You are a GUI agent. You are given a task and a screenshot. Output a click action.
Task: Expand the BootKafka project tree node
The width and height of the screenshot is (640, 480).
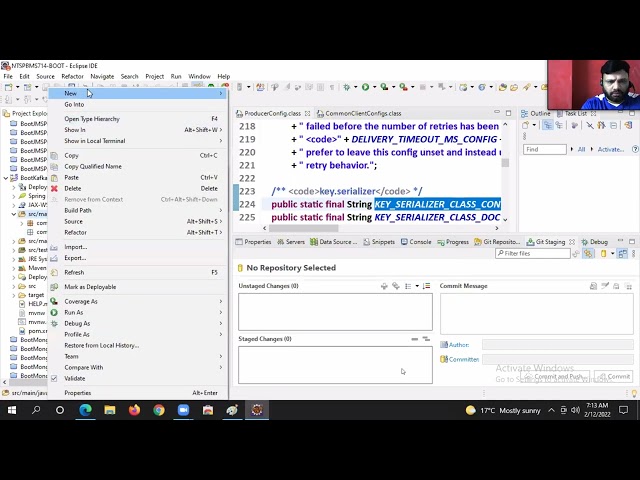6,178
